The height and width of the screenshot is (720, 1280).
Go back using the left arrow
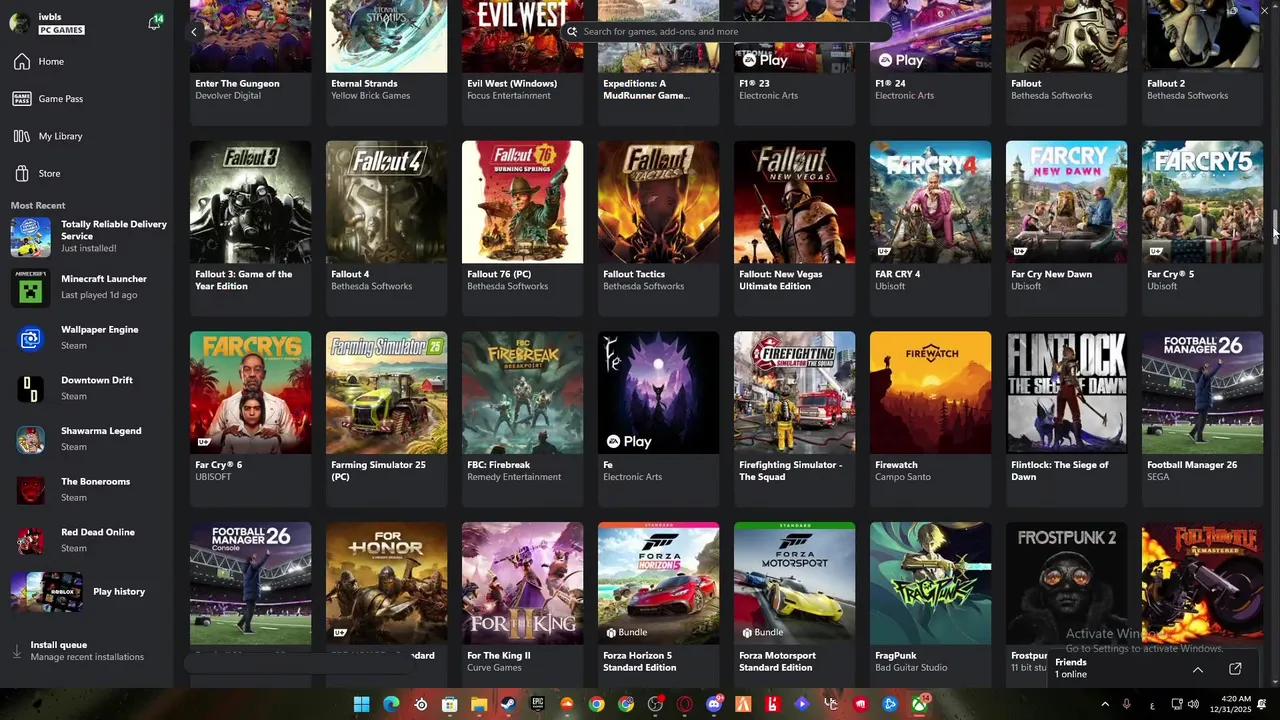(x=194, y=32)
